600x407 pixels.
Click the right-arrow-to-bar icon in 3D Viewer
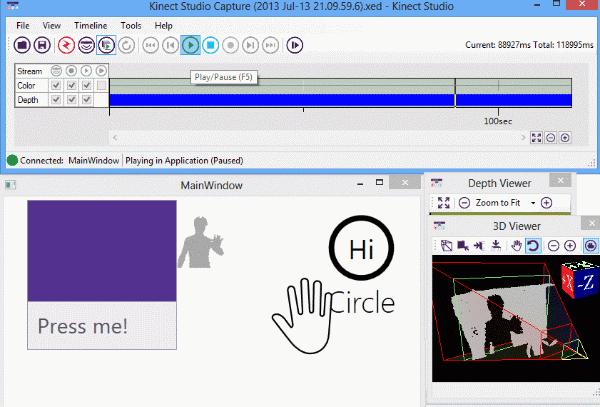[479, 246]
